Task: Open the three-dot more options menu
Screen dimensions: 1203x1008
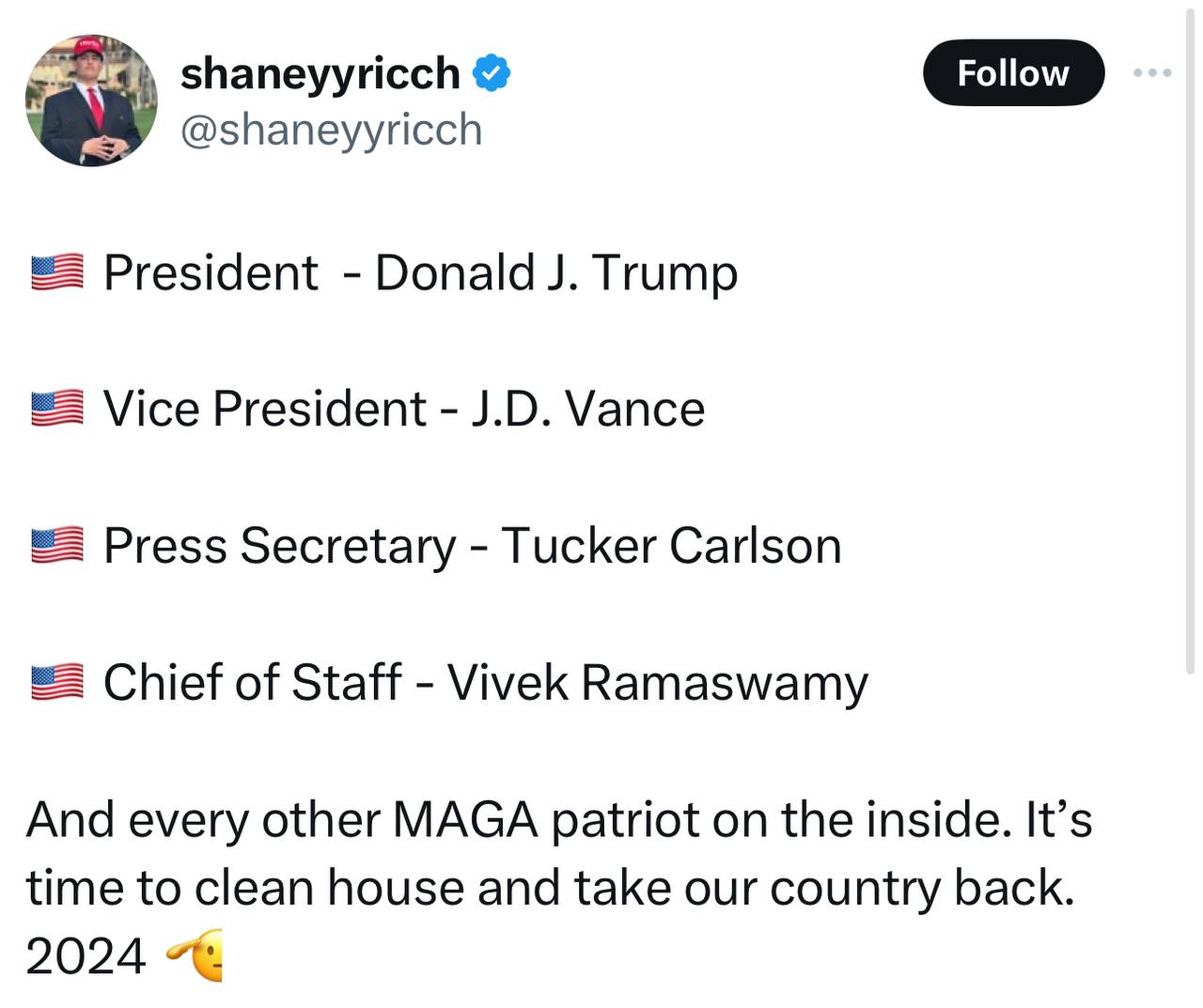Action: point(1152,72)
